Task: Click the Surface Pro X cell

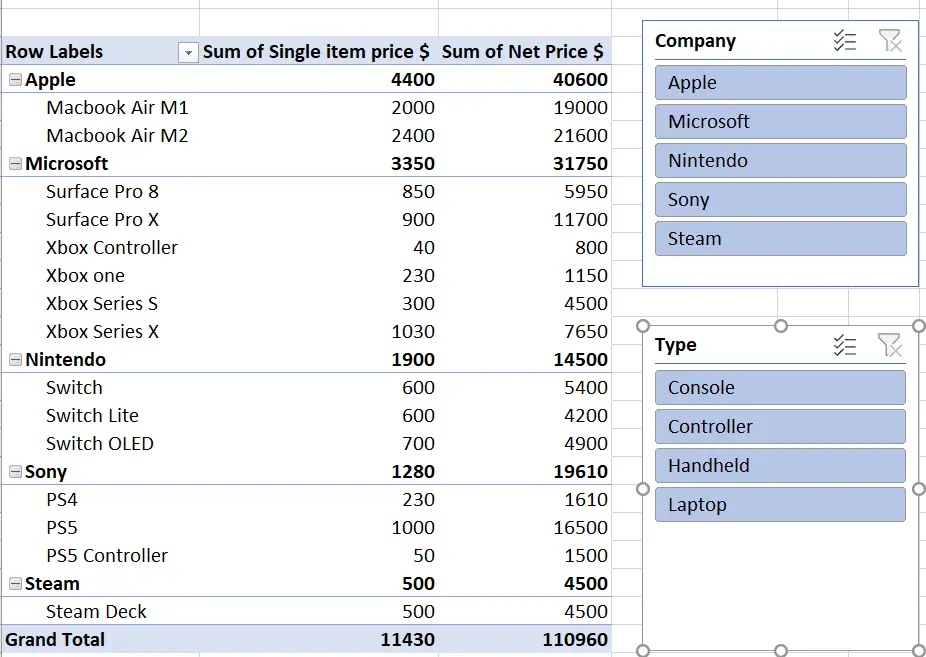Action: [102, 220]
